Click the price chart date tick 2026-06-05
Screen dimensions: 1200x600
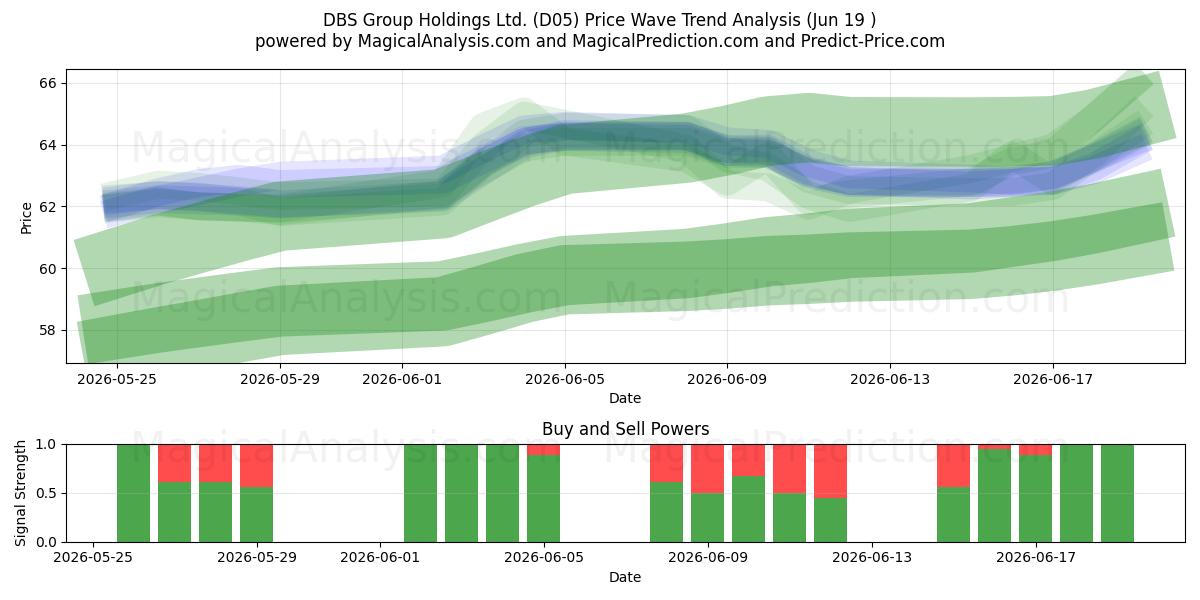tap(565, 379)
